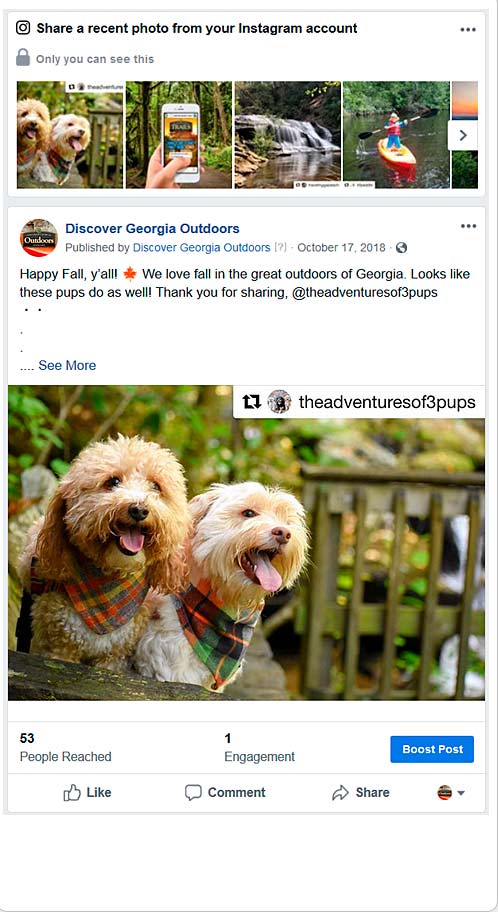The width and height of the screenshot is (498, 912).
Task: Expand post text with See More
Action: pyautogui.click(x=67, y=365)
